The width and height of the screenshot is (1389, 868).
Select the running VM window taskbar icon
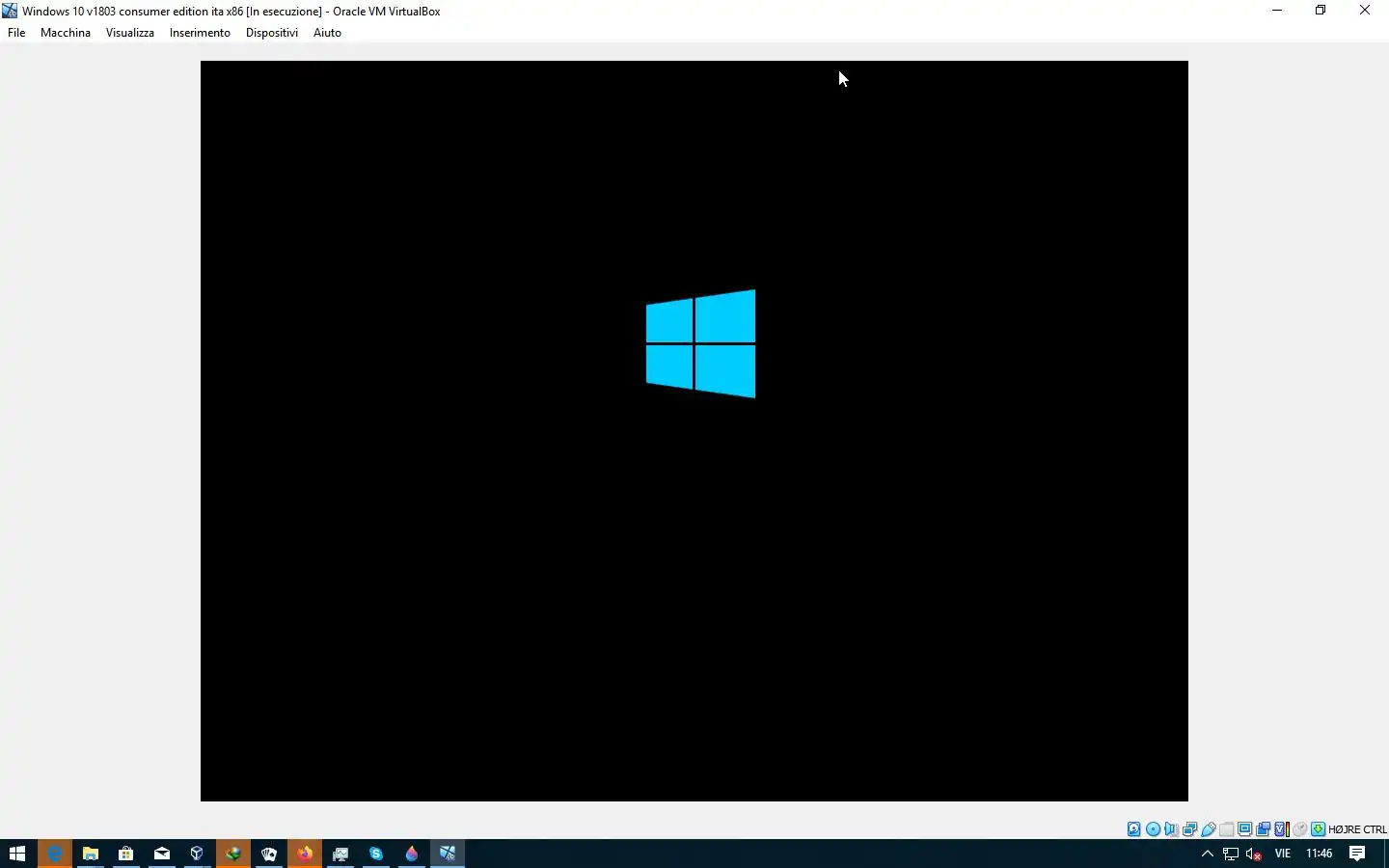coord(448,854)
